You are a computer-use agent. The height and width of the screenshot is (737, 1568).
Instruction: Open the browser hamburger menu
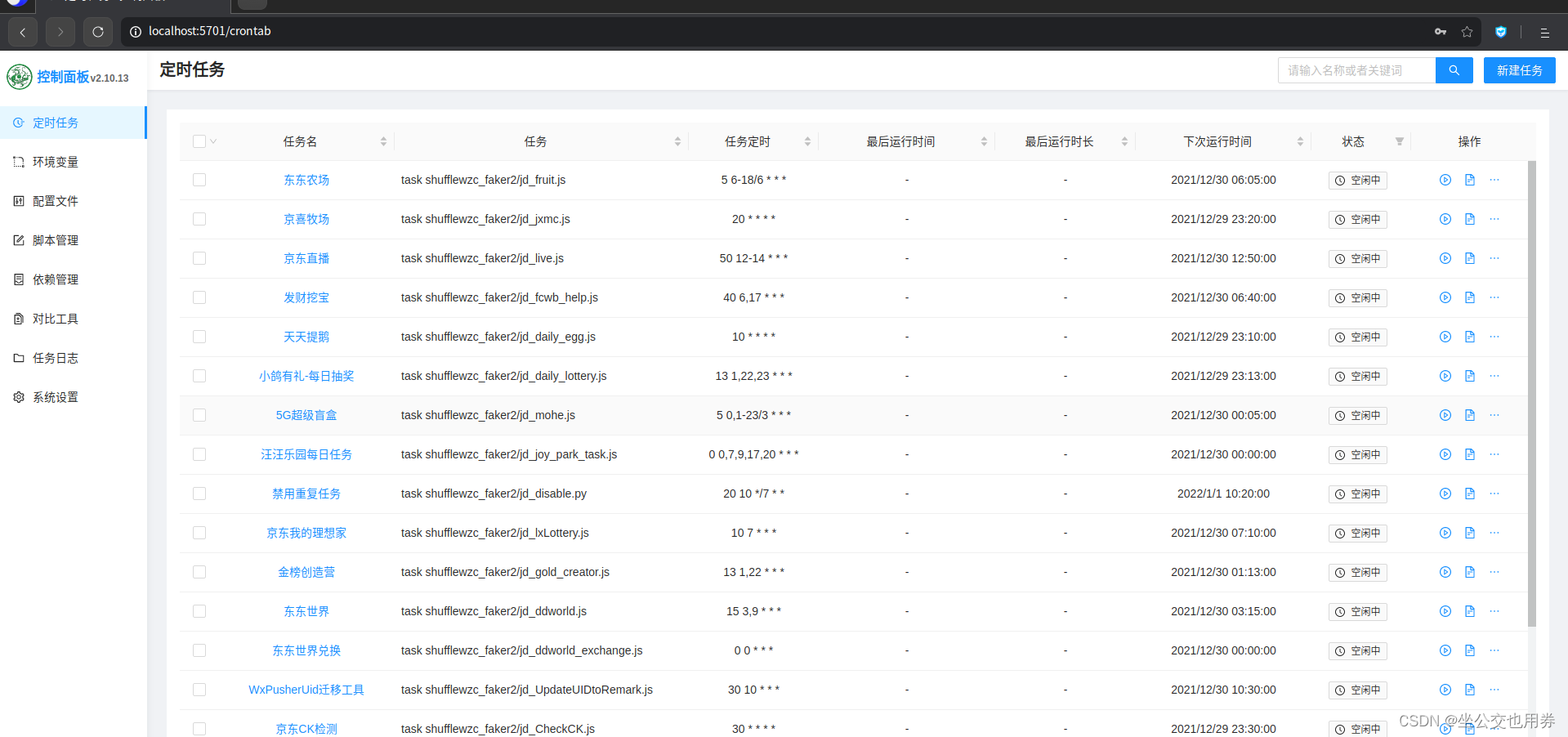pyautogui.click(x=1544, y=33)
